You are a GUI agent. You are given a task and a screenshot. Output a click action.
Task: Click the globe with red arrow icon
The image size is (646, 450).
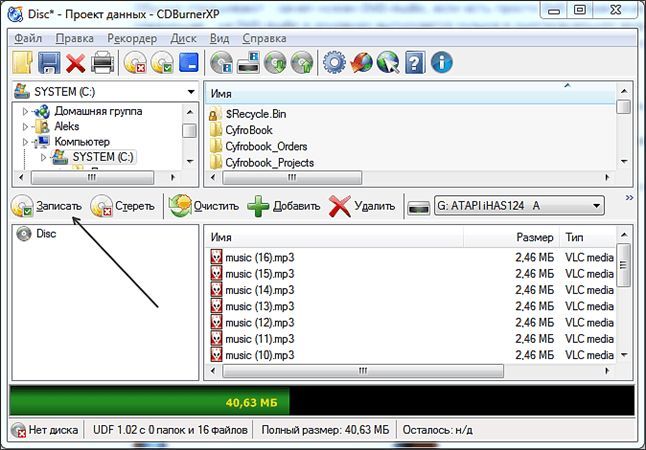click(x=361, y=63)
